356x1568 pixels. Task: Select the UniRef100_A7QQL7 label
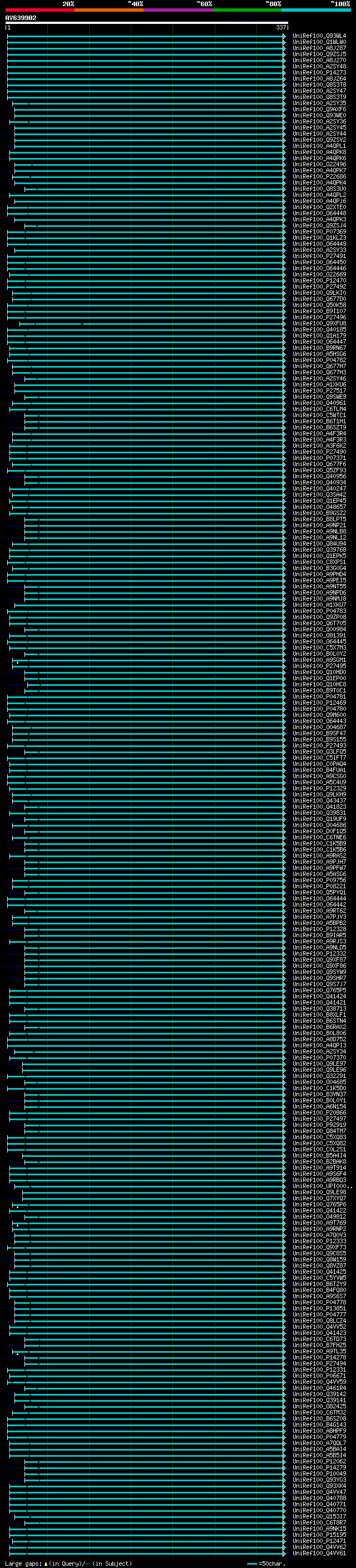[319, 1443]
